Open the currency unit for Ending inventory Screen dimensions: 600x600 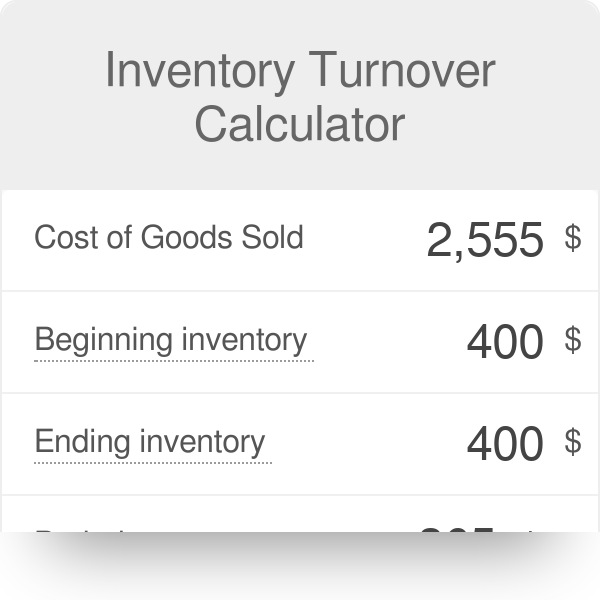[573, 442]
